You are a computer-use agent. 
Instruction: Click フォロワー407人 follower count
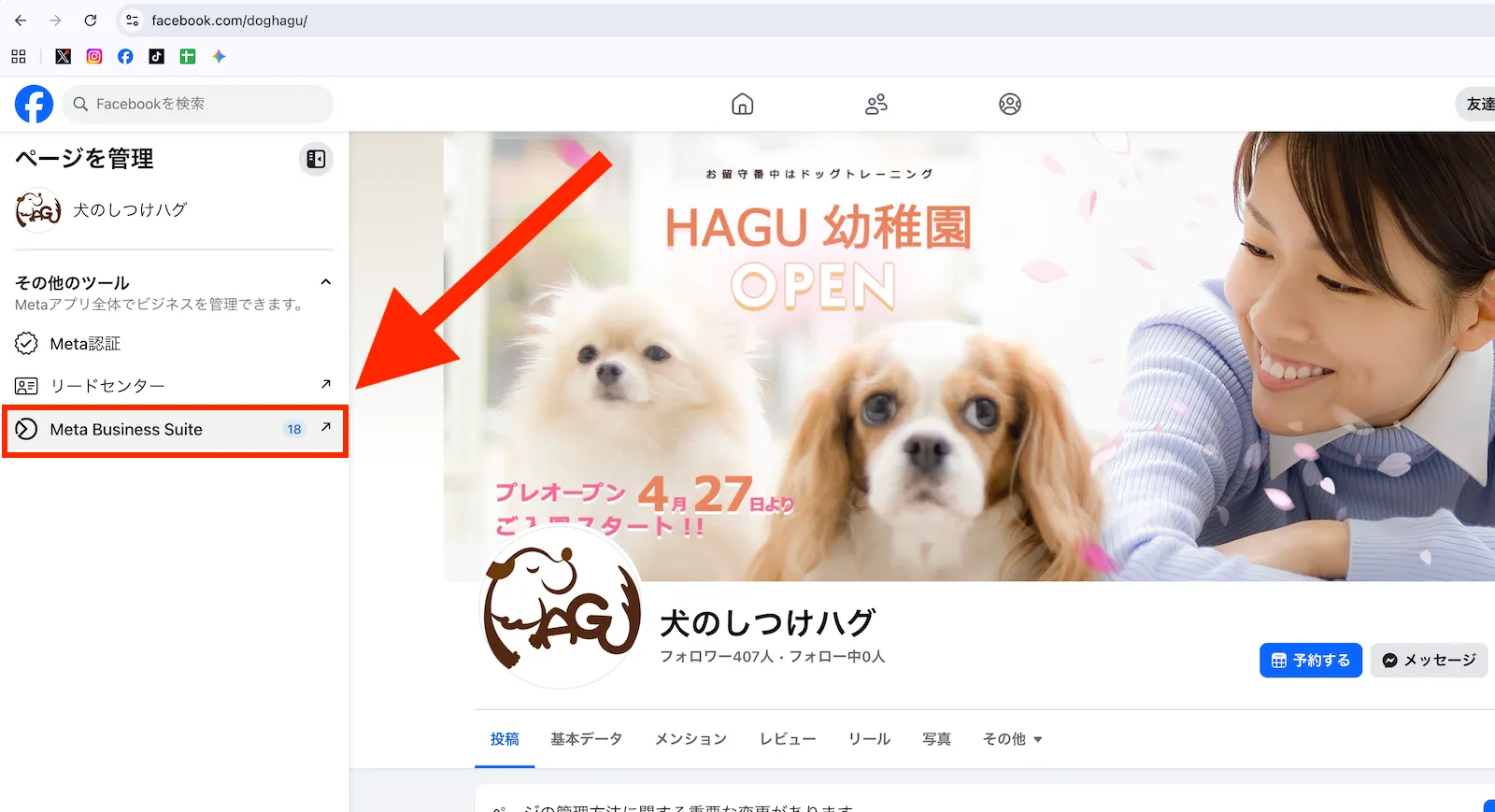[x=717, y=657]
